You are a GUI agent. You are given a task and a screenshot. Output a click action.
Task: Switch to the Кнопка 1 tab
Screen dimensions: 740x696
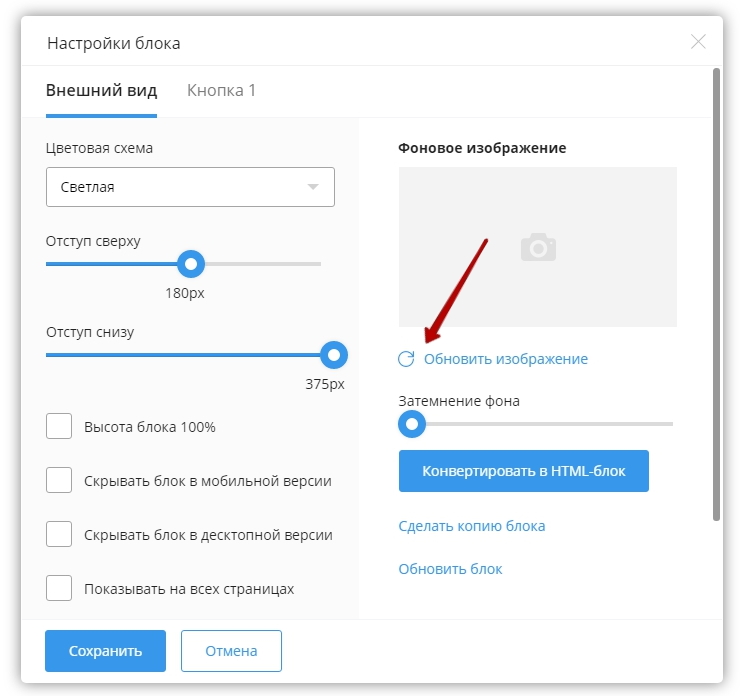221,91
